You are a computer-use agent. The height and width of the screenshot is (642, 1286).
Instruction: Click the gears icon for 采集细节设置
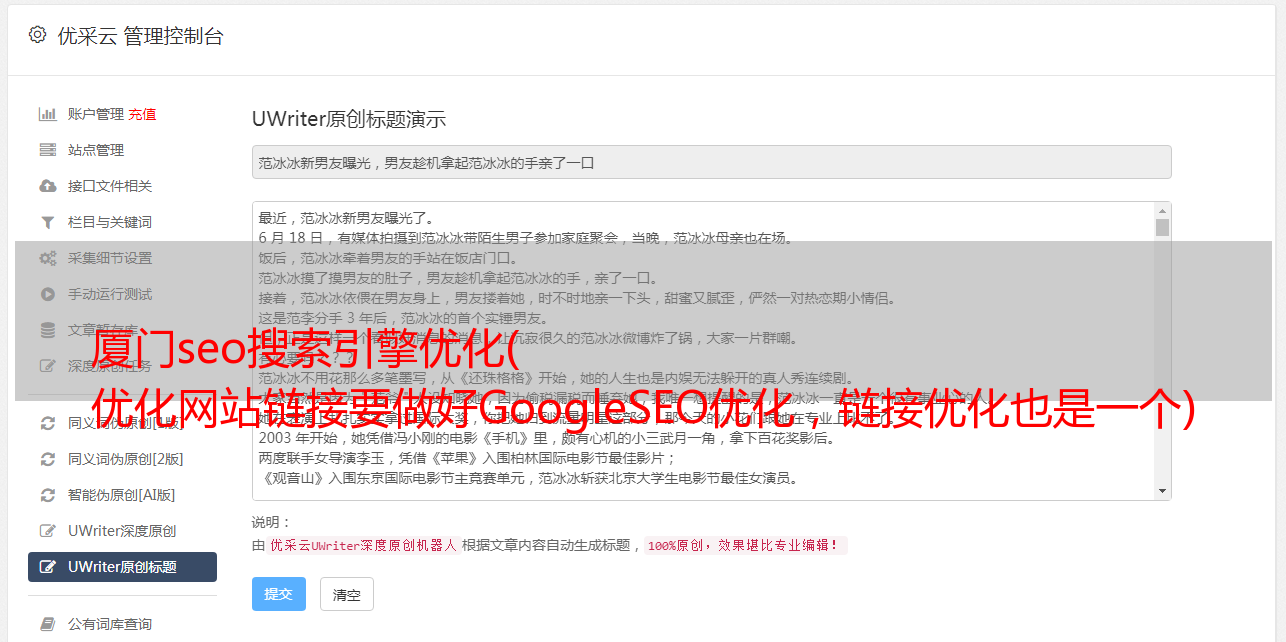(x=47, y=258)
